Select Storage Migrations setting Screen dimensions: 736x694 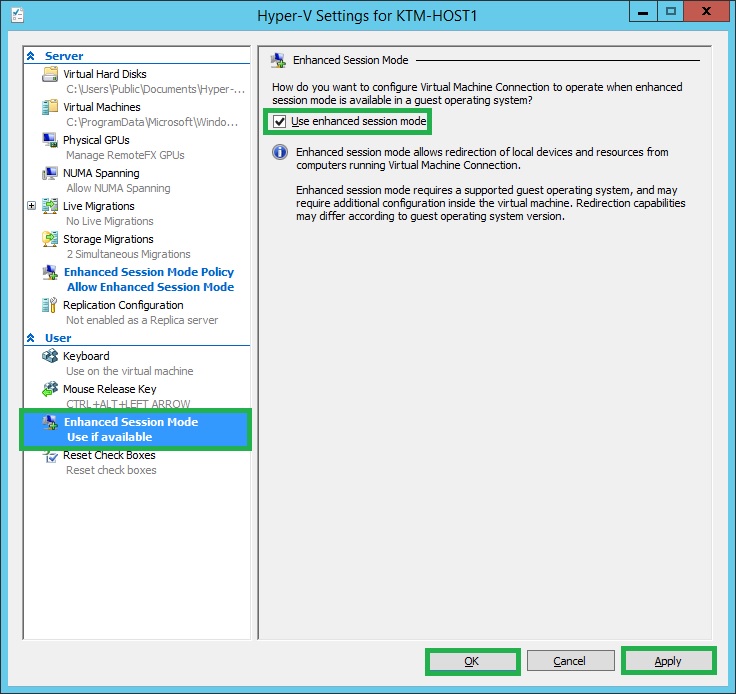click(x=108, y=239)
